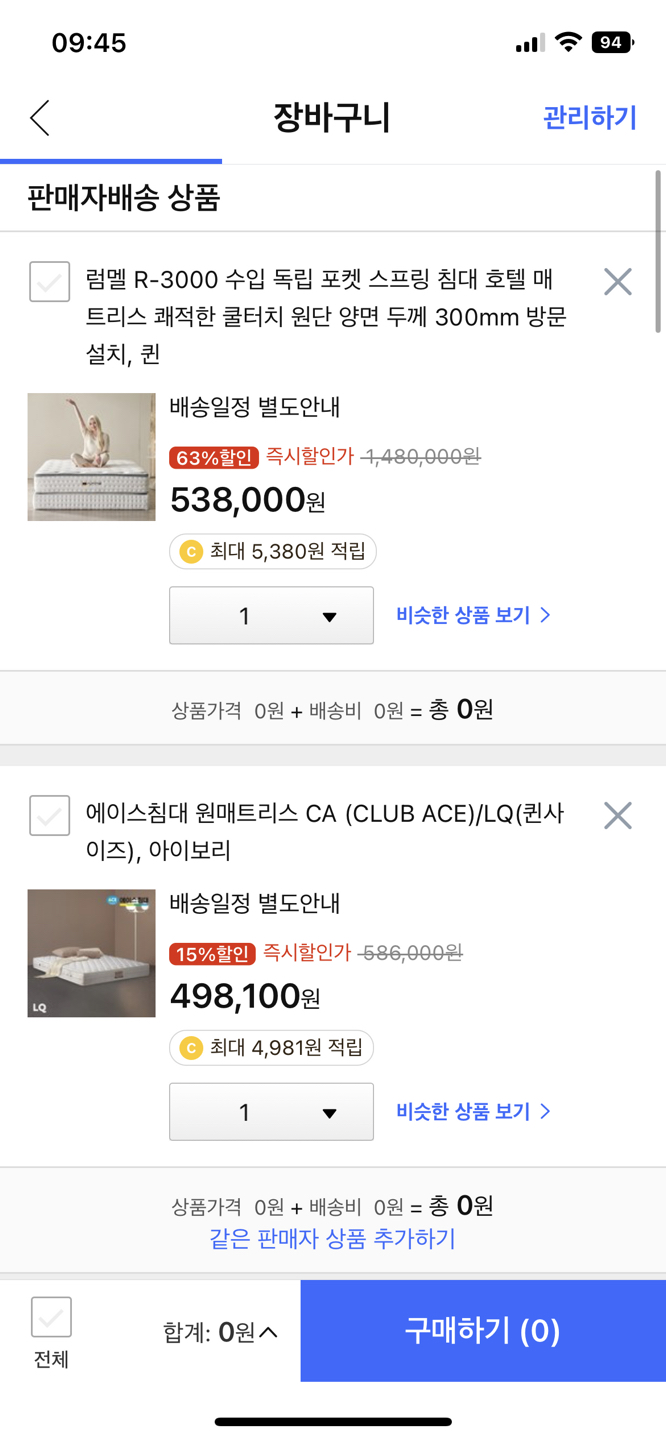Viewport: 666px width, 1440px height.
Task: Remove the 럼멜 R-3000 mattress item
Action: pyautogui.click(x=618, y=282)
